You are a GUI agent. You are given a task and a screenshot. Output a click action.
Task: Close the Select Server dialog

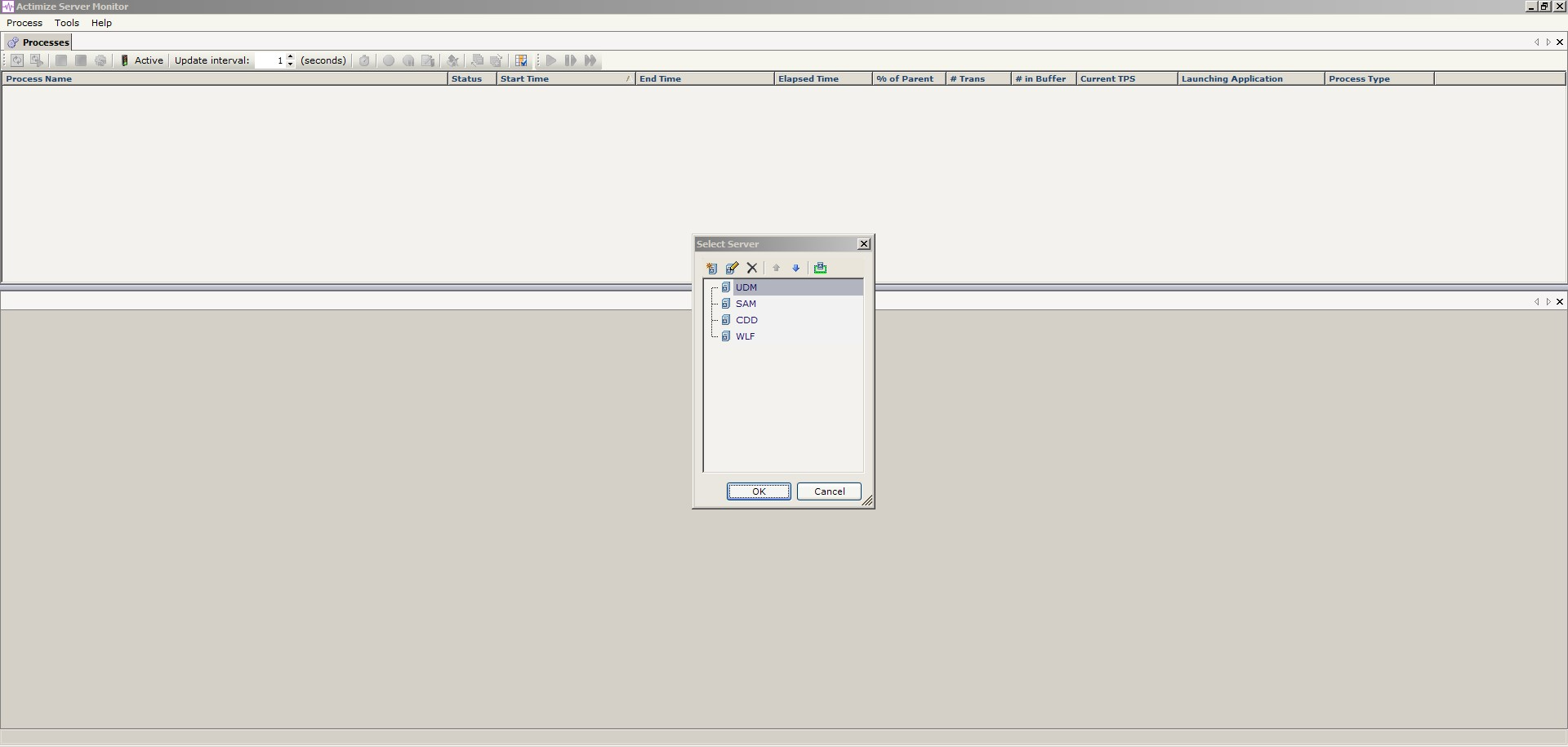pyautogui.click(x=864, y=244)
